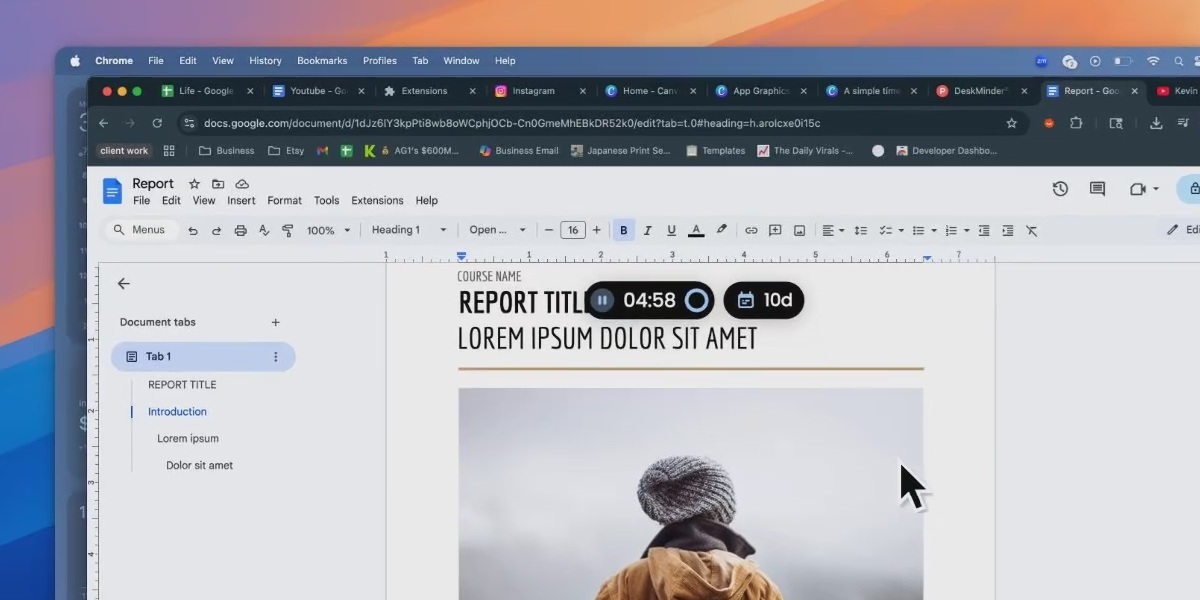The width and height of the screenshot is (1200, 600).
Task: Click the Insert image icon
Action: pos(799,230)
